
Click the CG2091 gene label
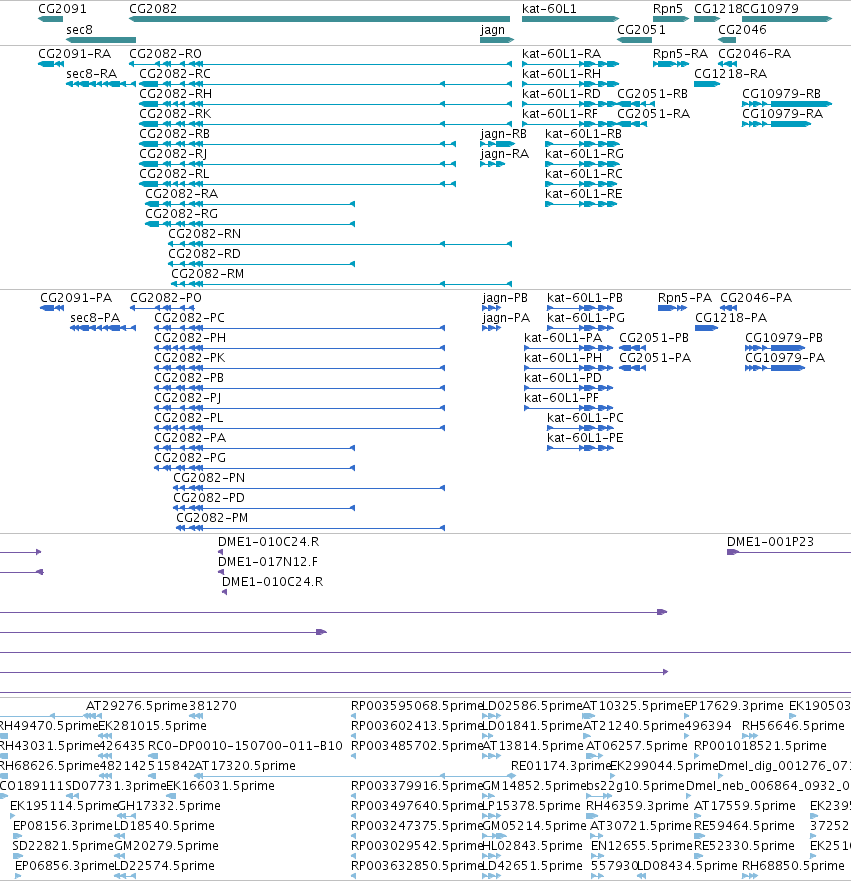62,9
